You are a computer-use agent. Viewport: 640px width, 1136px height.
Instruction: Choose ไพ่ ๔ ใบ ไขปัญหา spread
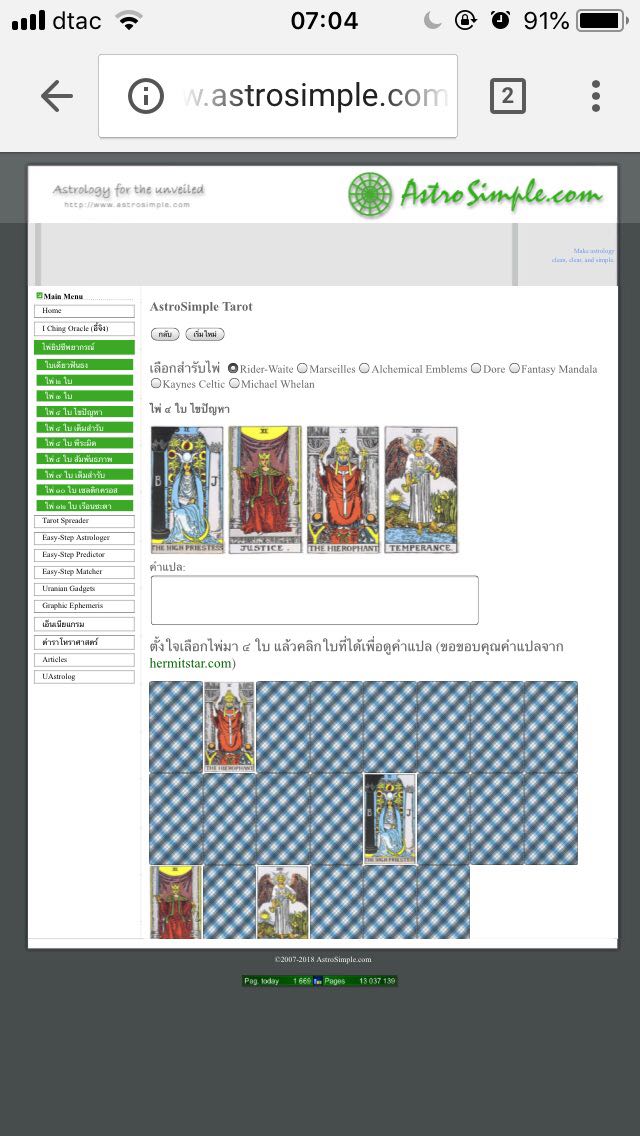pos(85,412)
